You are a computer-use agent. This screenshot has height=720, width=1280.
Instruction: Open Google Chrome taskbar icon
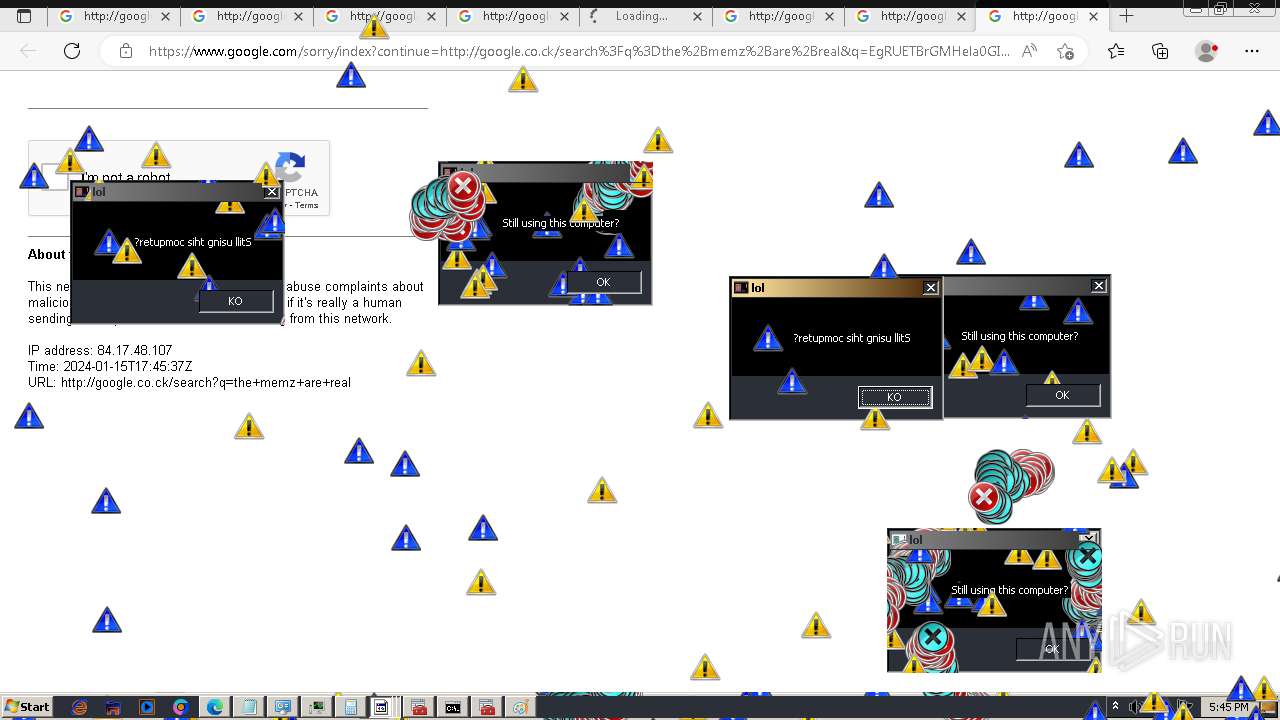(x=181, y=707)
